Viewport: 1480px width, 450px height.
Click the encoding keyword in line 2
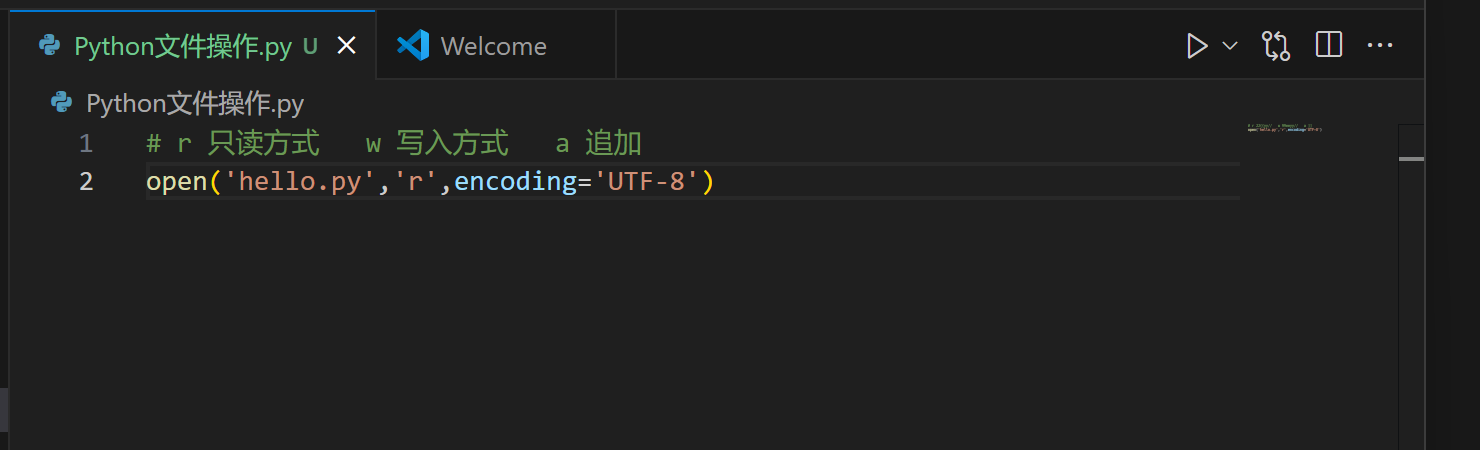[x=516, y=182]
